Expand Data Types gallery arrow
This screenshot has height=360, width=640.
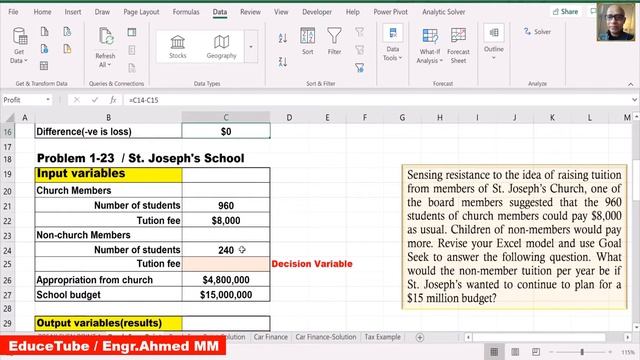point(251,47)
